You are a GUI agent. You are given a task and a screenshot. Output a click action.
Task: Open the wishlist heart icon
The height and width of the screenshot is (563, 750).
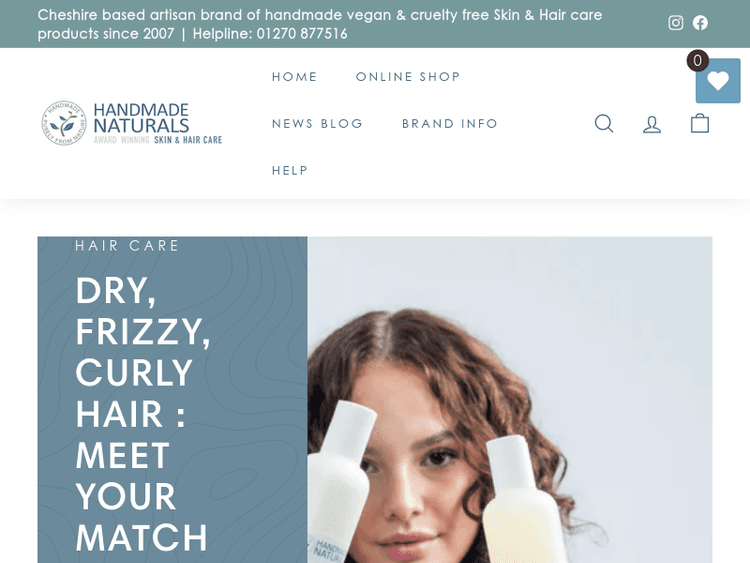tap(718, 81)
